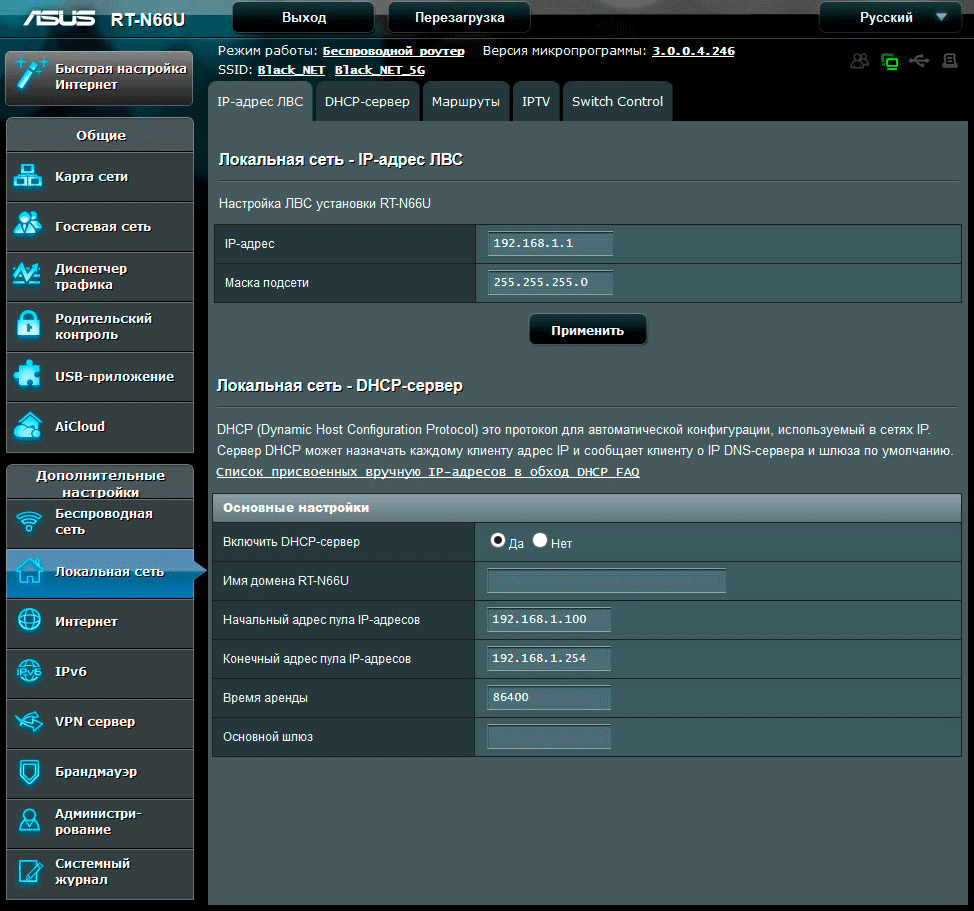Select 'Да' to enable DHCP server
Viewport: 974px width, 911px height.
tap(498, 540)
